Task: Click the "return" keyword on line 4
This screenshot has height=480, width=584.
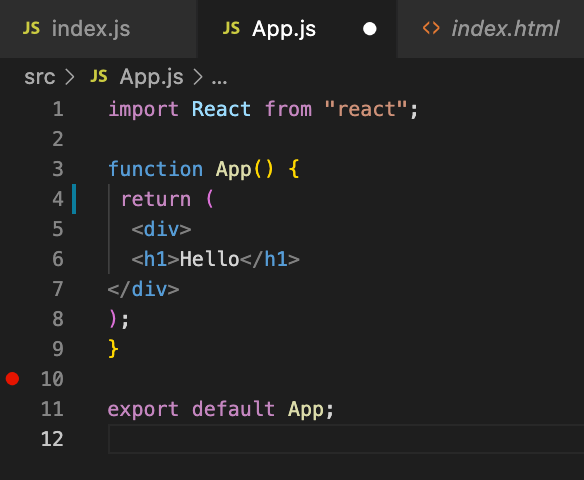Action: (156, 199)
